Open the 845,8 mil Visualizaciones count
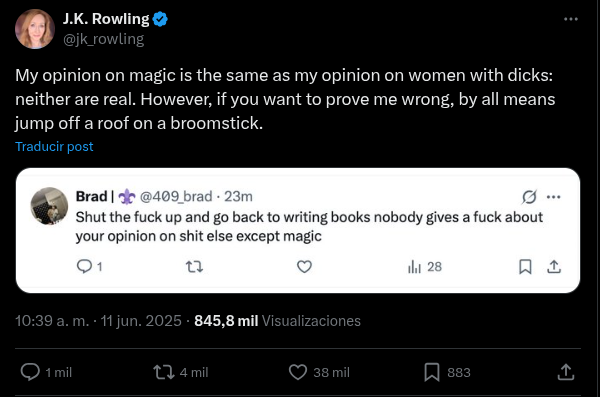The width and height of the screenshot is (600, 397). (277, 321)
